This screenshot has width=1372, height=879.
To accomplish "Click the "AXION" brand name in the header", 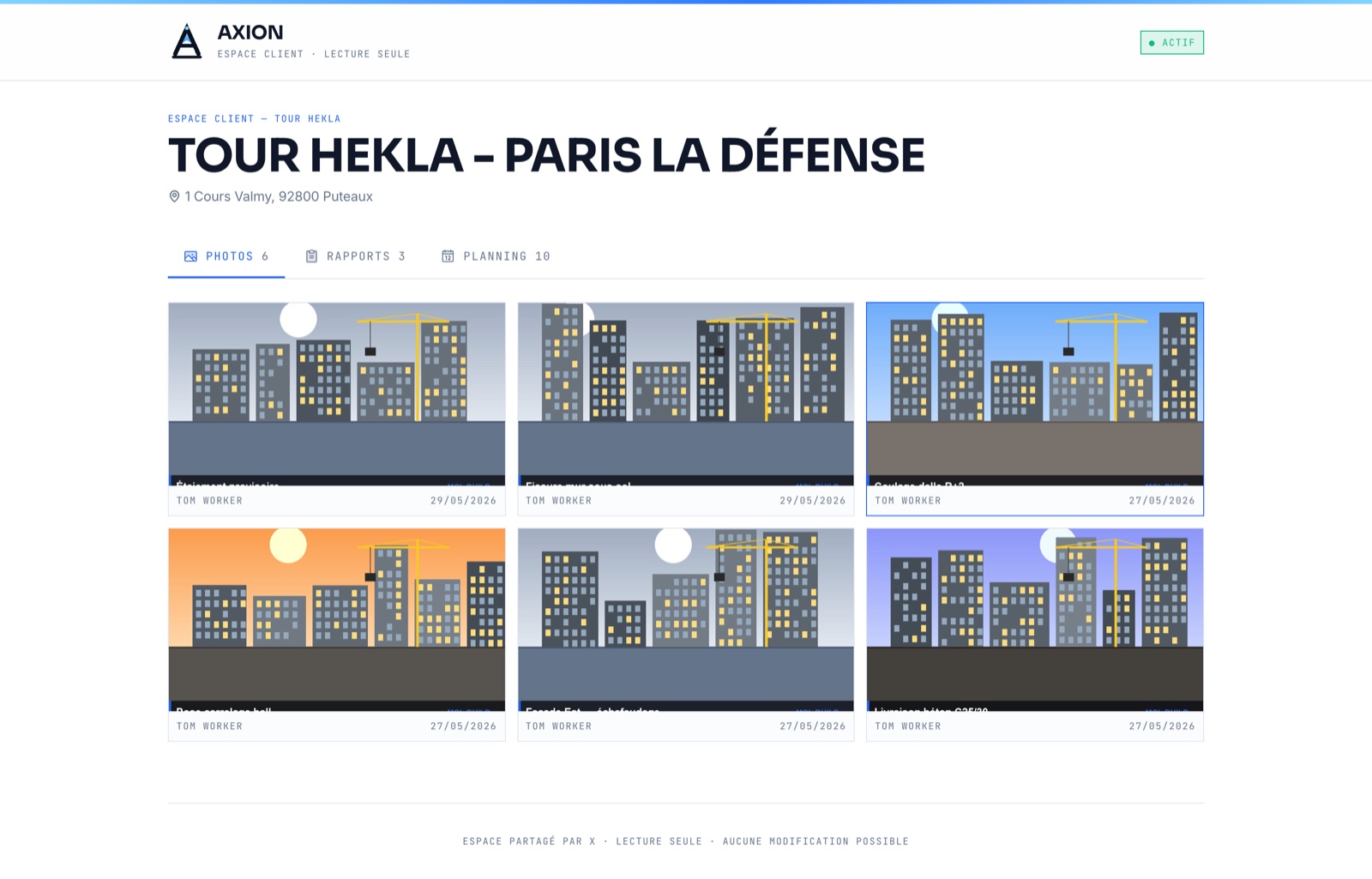I will pyautogui.click(x=250, y=33).
